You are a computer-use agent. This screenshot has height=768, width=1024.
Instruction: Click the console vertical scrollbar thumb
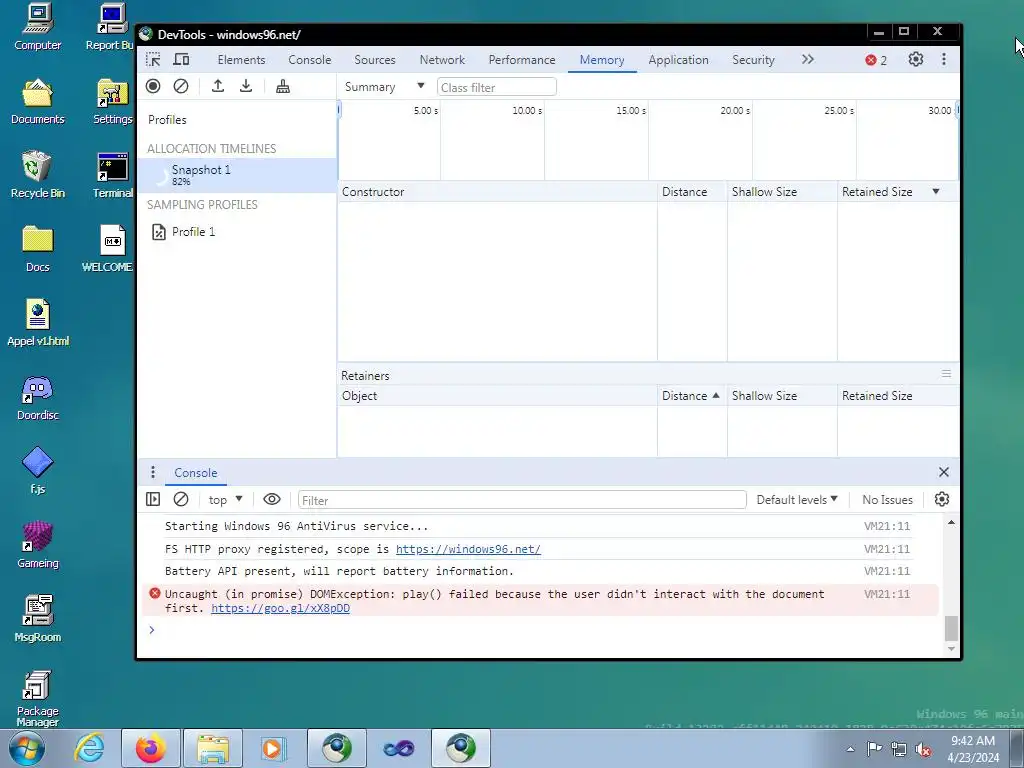tap(952, 628)
